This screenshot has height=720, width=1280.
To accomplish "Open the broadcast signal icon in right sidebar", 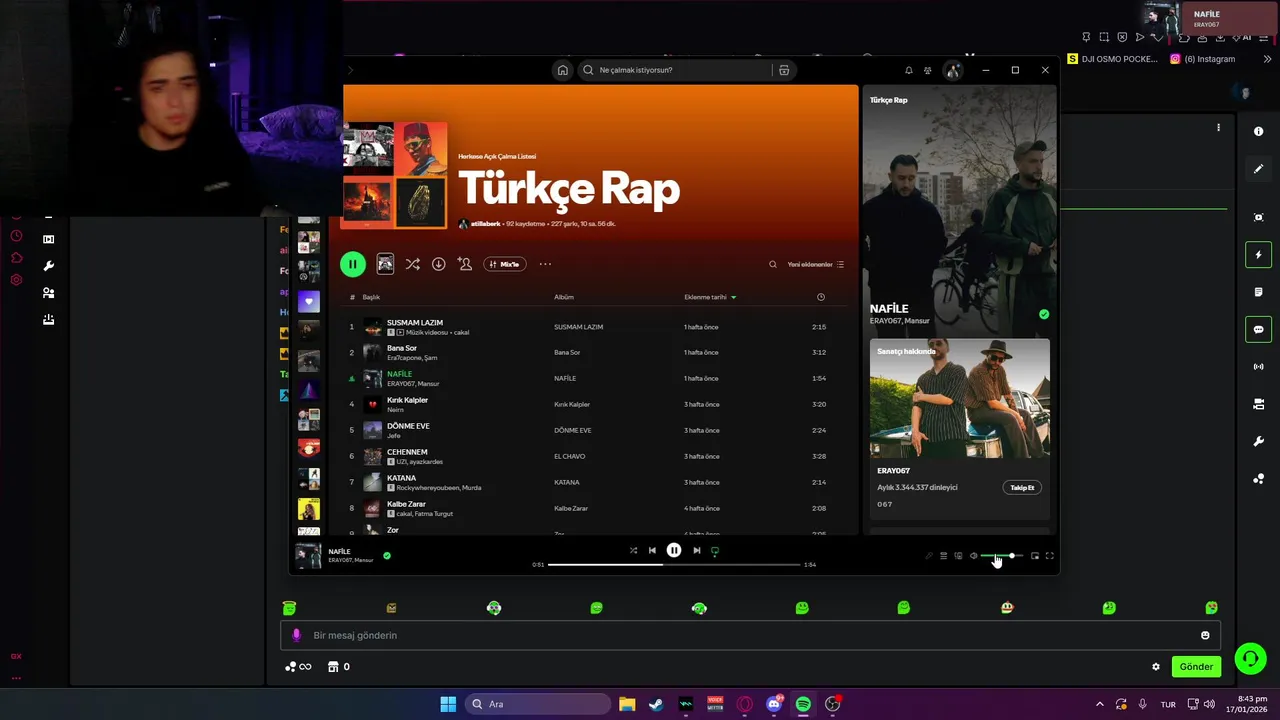I will pos(1258,367).
